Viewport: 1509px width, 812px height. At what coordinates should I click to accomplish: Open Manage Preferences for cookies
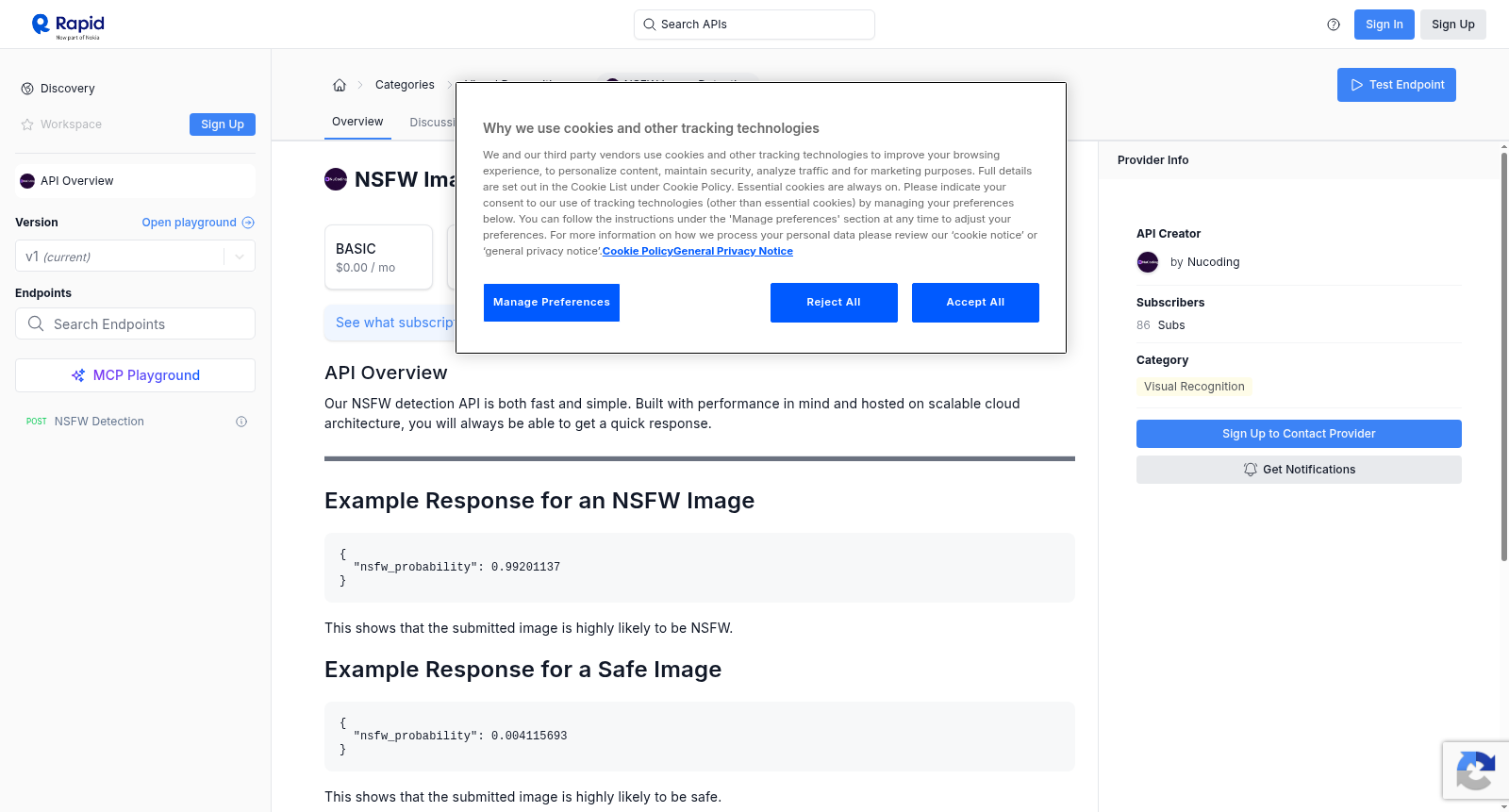pos(552,303)
